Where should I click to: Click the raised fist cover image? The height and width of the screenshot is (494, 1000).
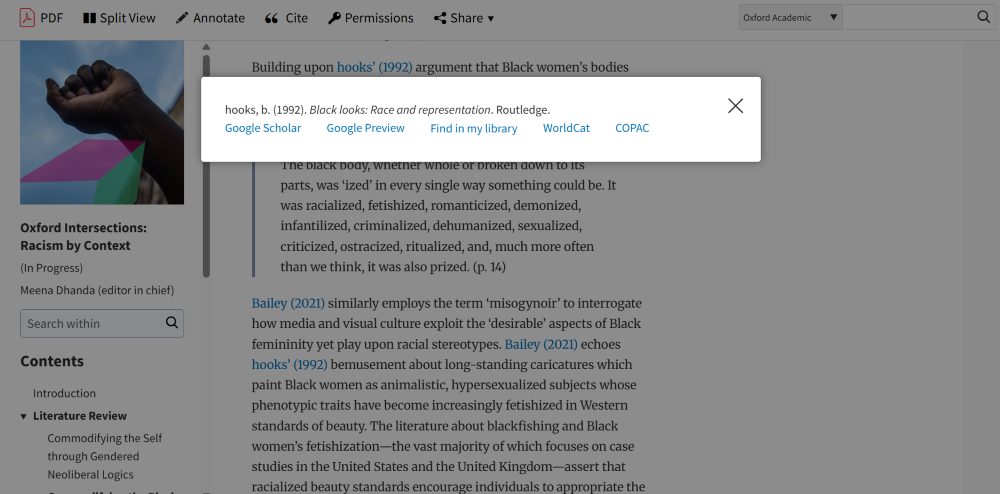pyautogui.click(x=102, y=122)
